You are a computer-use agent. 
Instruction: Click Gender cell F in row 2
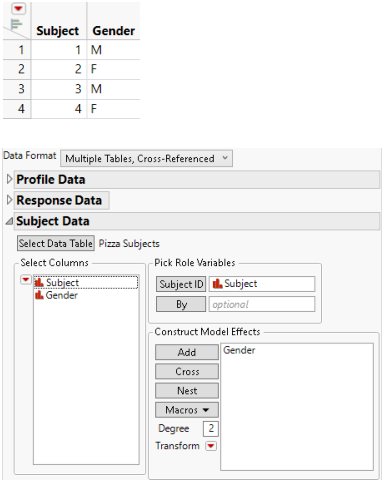(x=113, y=69)
